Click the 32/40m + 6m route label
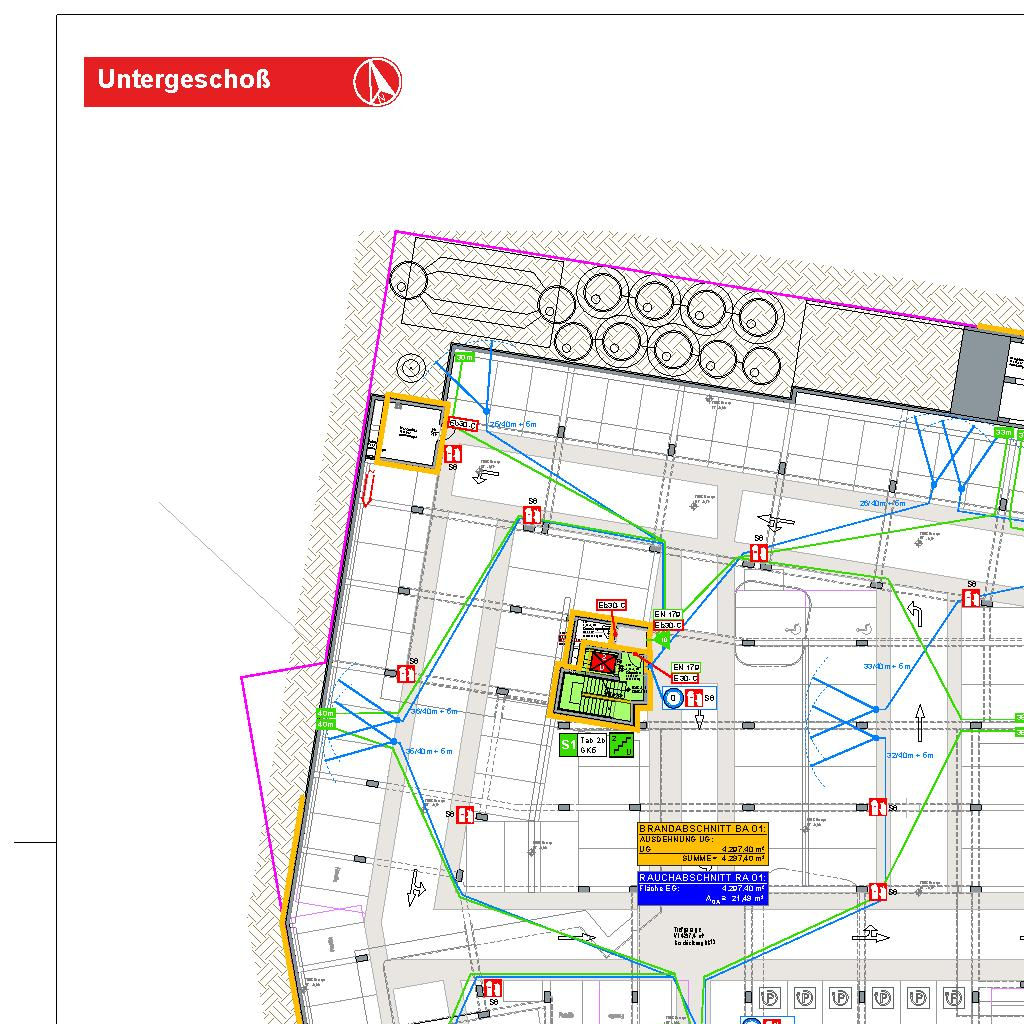Viewport: 1024px width, 1024px height. point(911,756)
